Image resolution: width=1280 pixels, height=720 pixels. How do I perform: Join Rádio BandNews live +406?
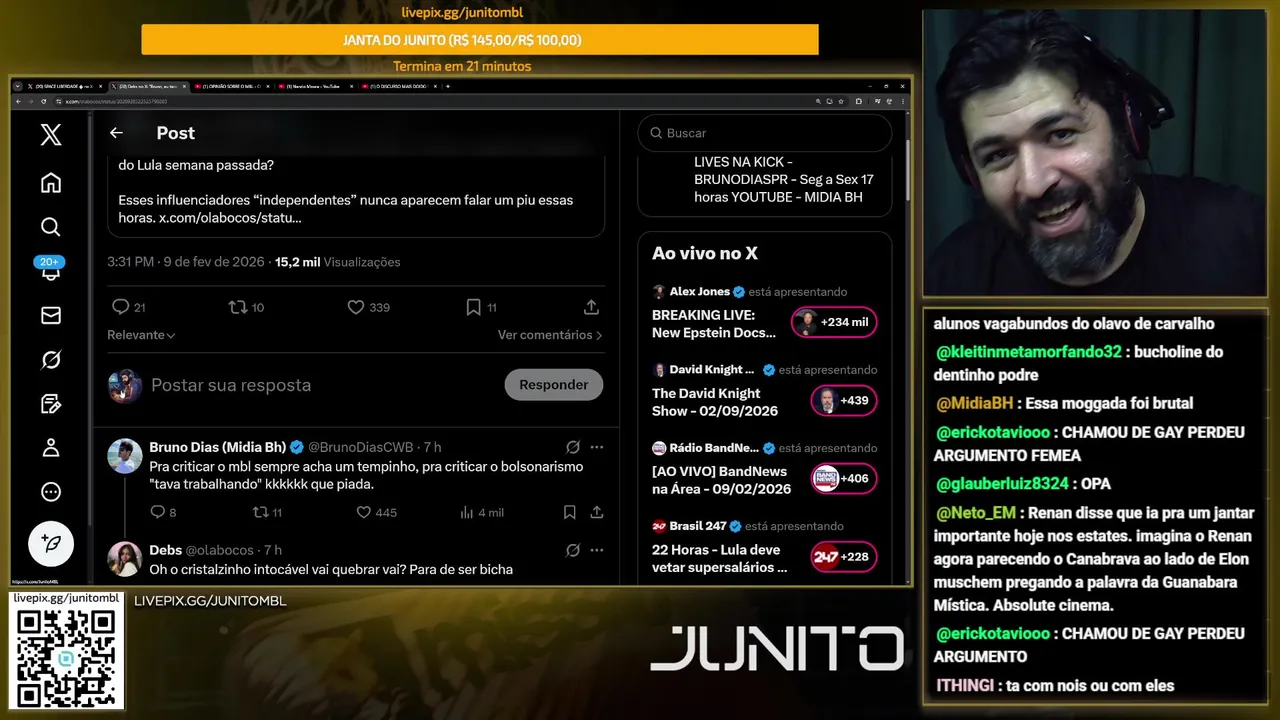pos(843,479)
